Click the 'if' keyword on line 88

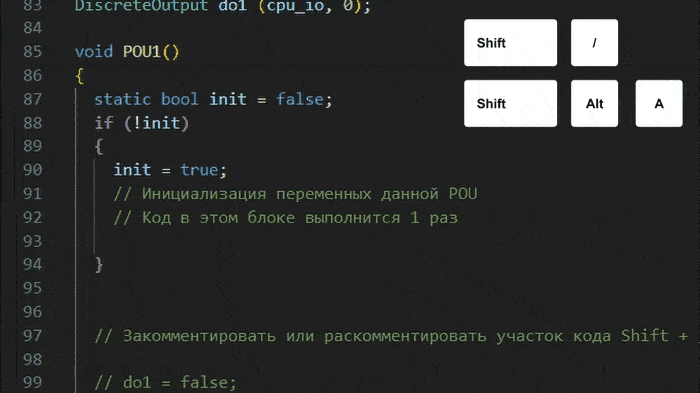point(104,123)
